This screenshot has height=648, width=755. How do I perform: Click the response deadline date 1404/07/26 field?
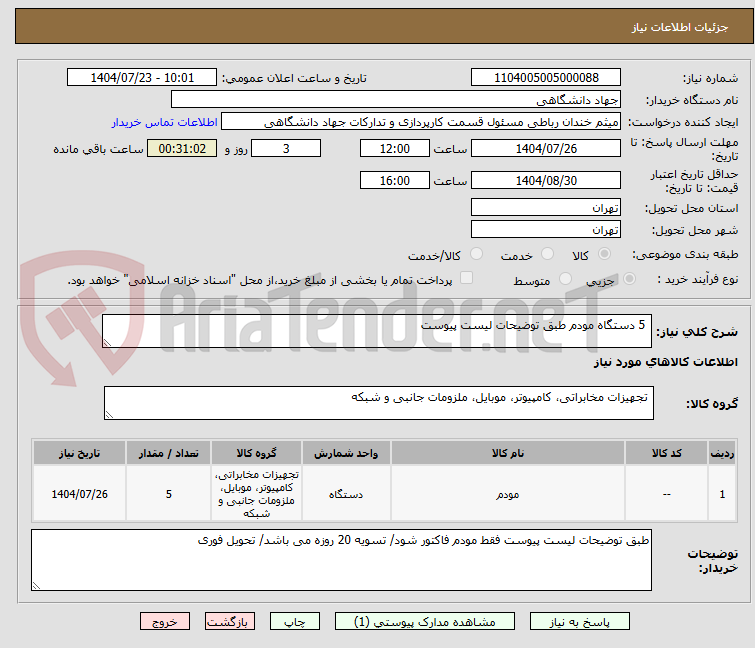pos(546,148)
